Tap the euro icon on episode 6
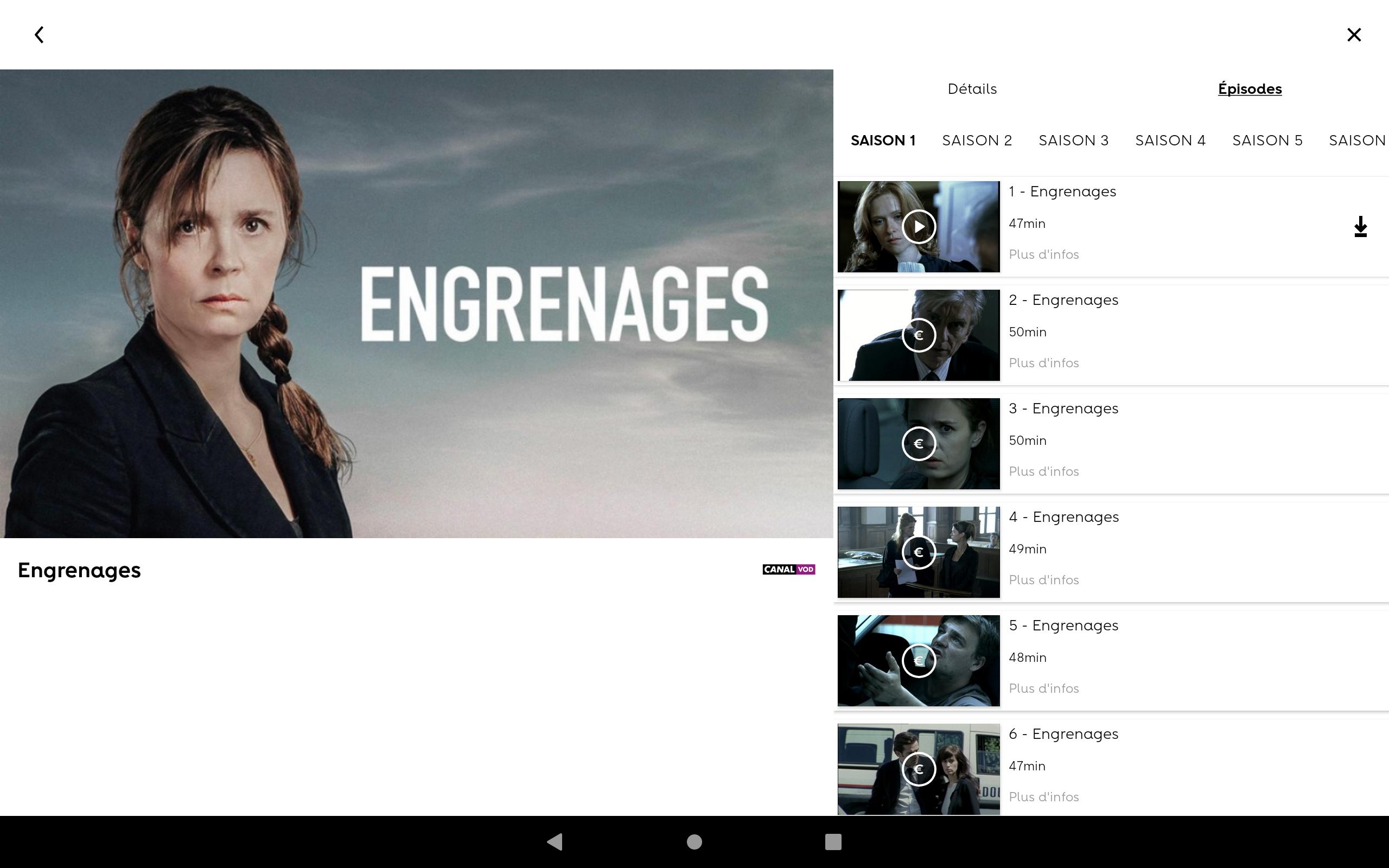Viewport: 1389px width, 868px height. click(919, 769)
